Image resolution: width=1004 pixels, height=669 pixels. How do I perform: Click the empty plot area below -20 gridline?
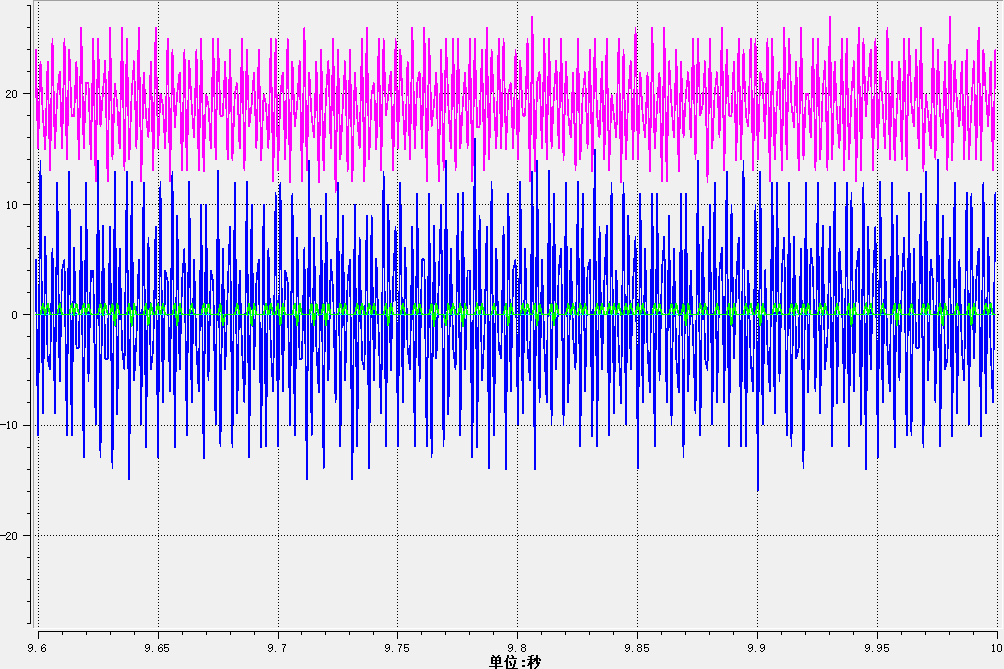(500, 585)
